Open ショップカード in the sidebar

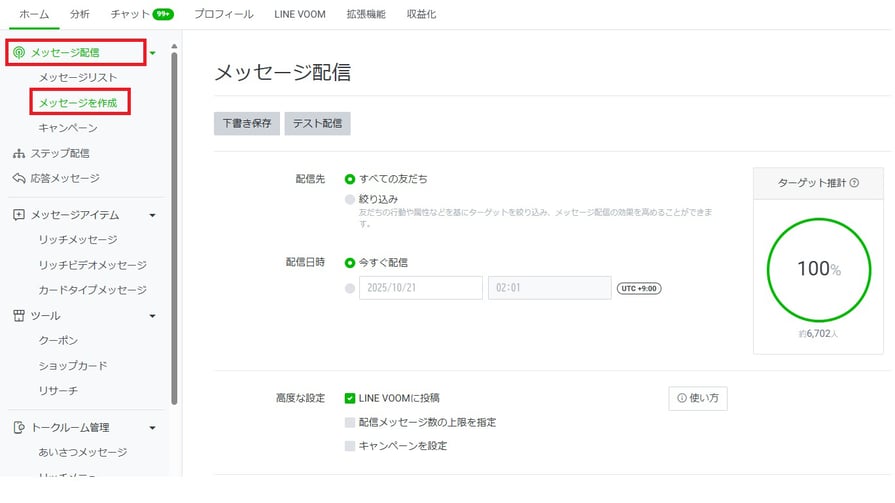click(72, 365)
